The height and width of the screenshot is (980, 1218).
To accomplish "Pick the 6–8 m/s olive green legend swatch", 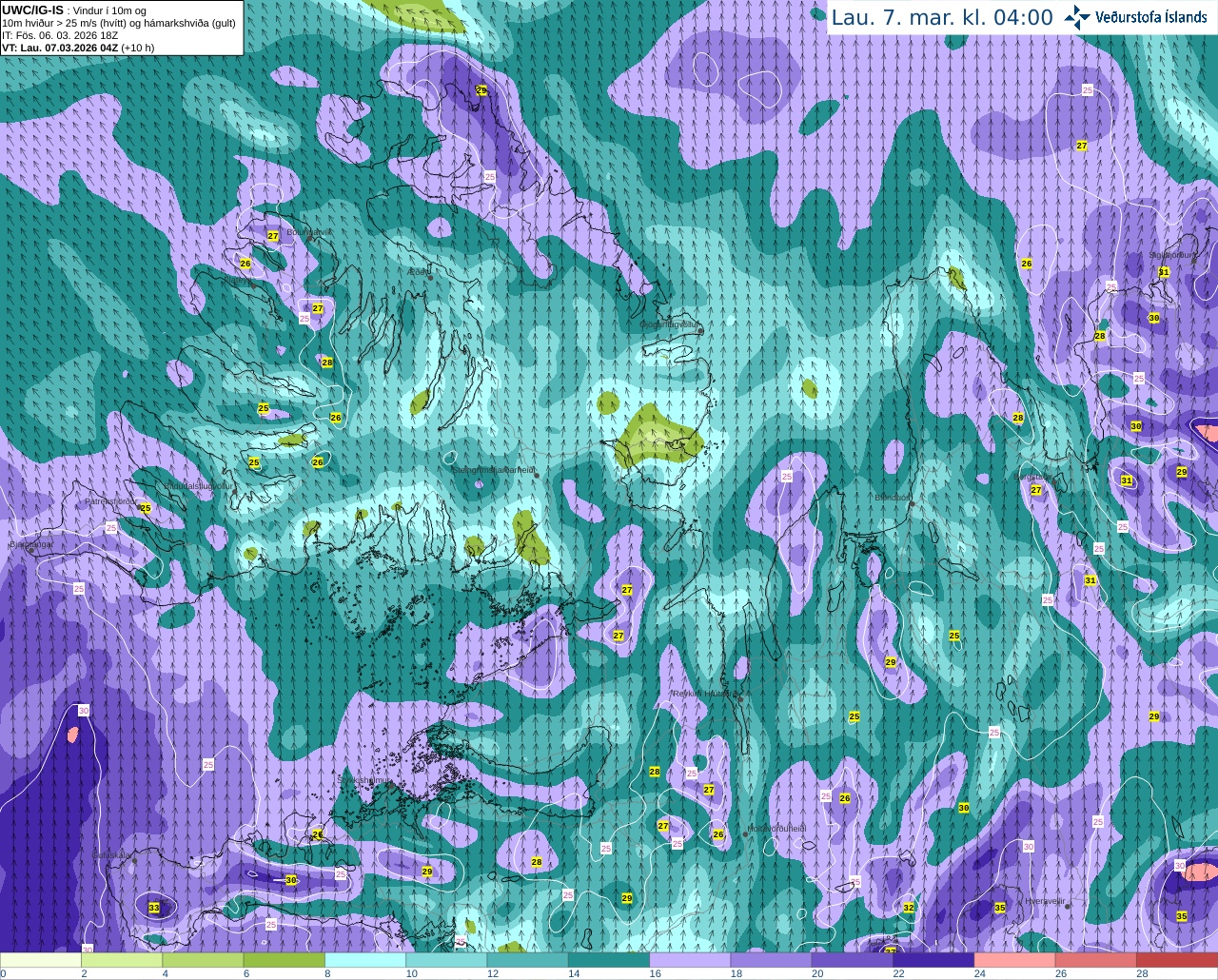I will [x=285, y=960].
